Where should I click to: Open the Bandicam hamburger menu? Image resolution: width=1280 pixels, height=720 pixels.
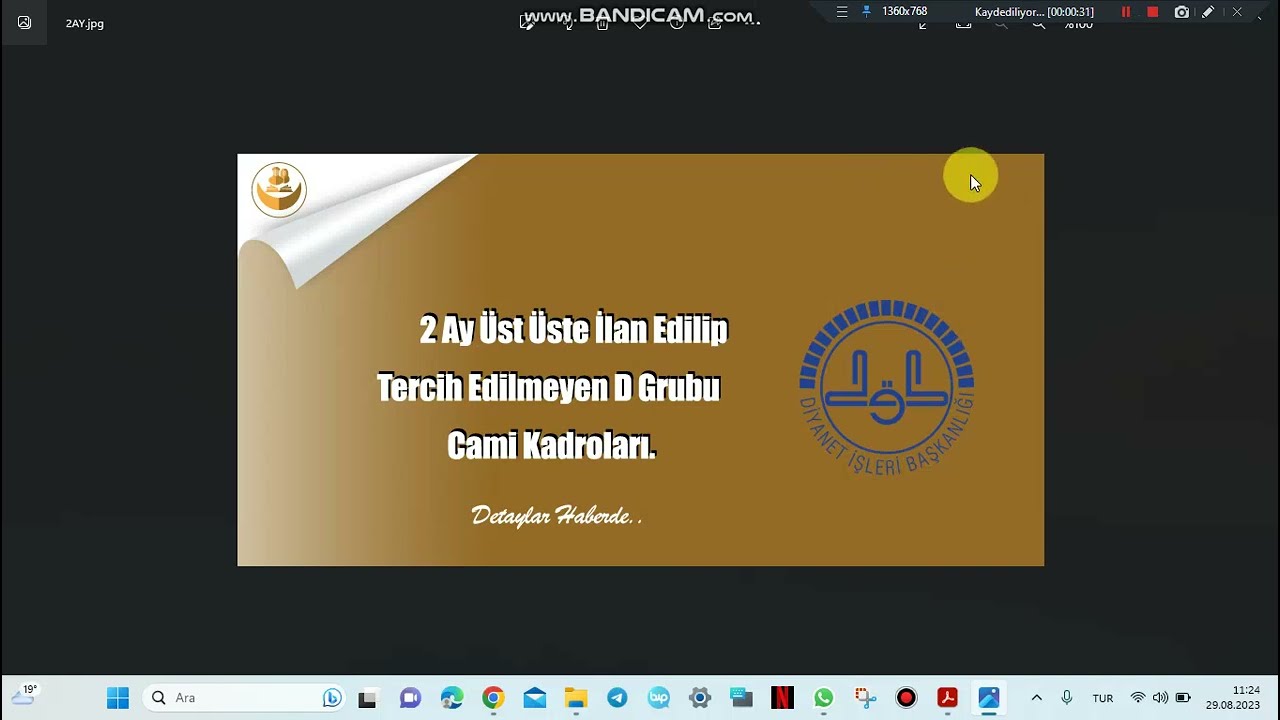coord(842,12)
